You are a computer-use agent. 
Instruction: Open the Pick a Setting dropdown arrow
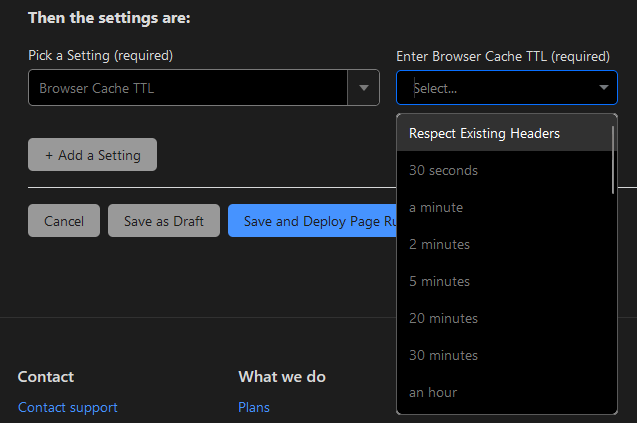[363, 88]
